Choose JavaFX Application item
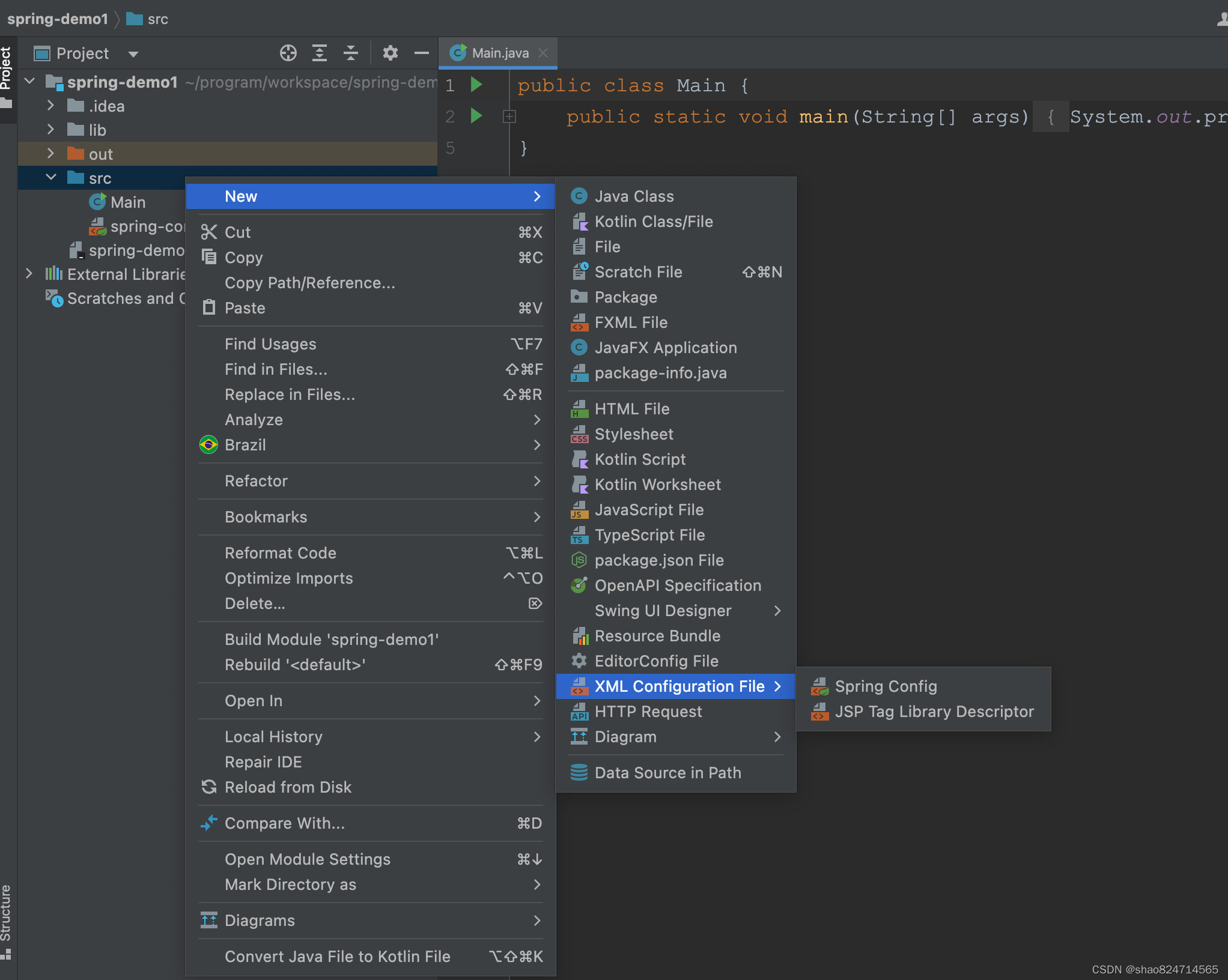Screen dimensions: 1228x980 (676, 348)
